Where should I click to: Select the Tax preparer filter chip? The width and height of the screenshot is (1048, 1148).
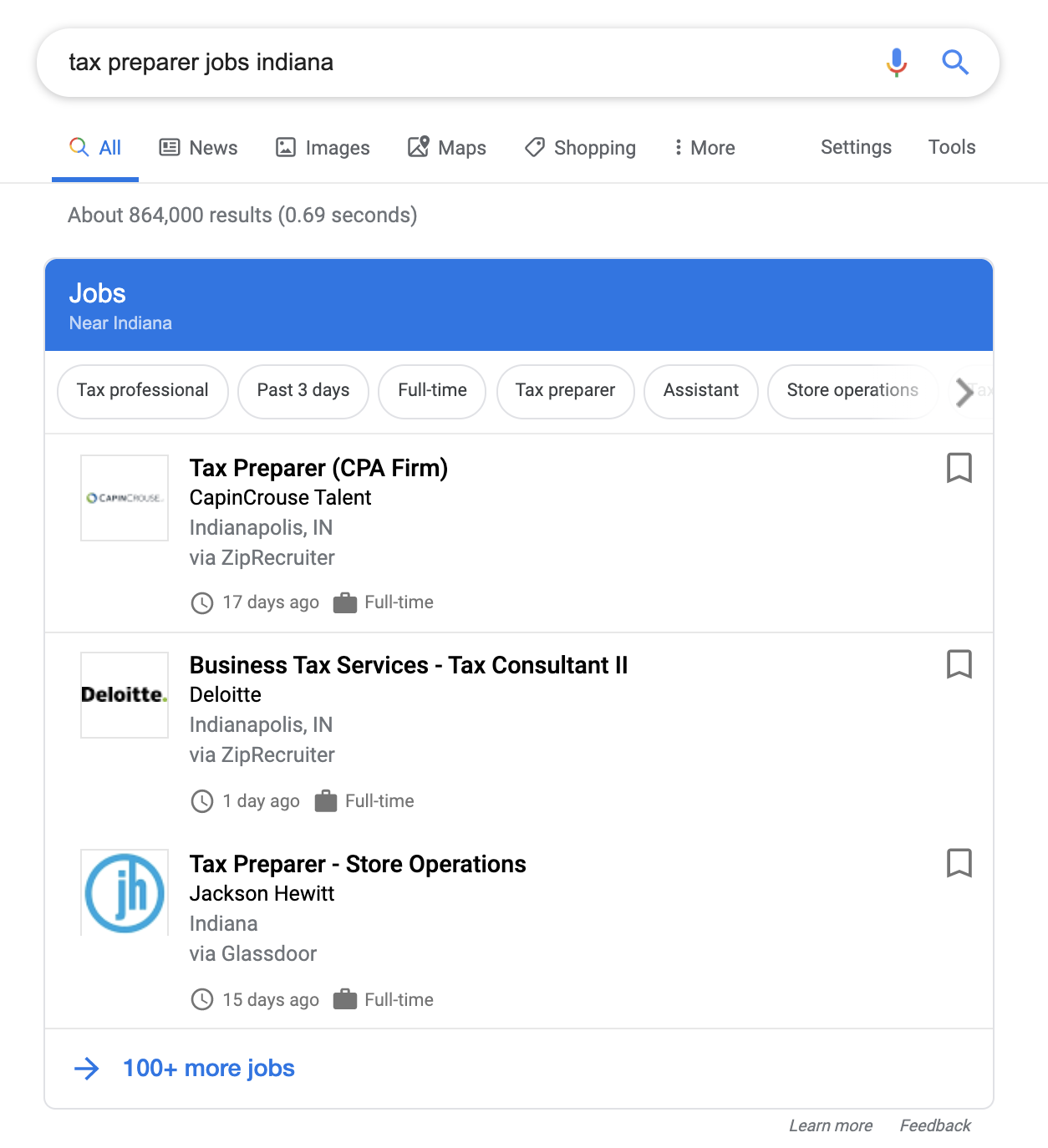coord(566,391)
